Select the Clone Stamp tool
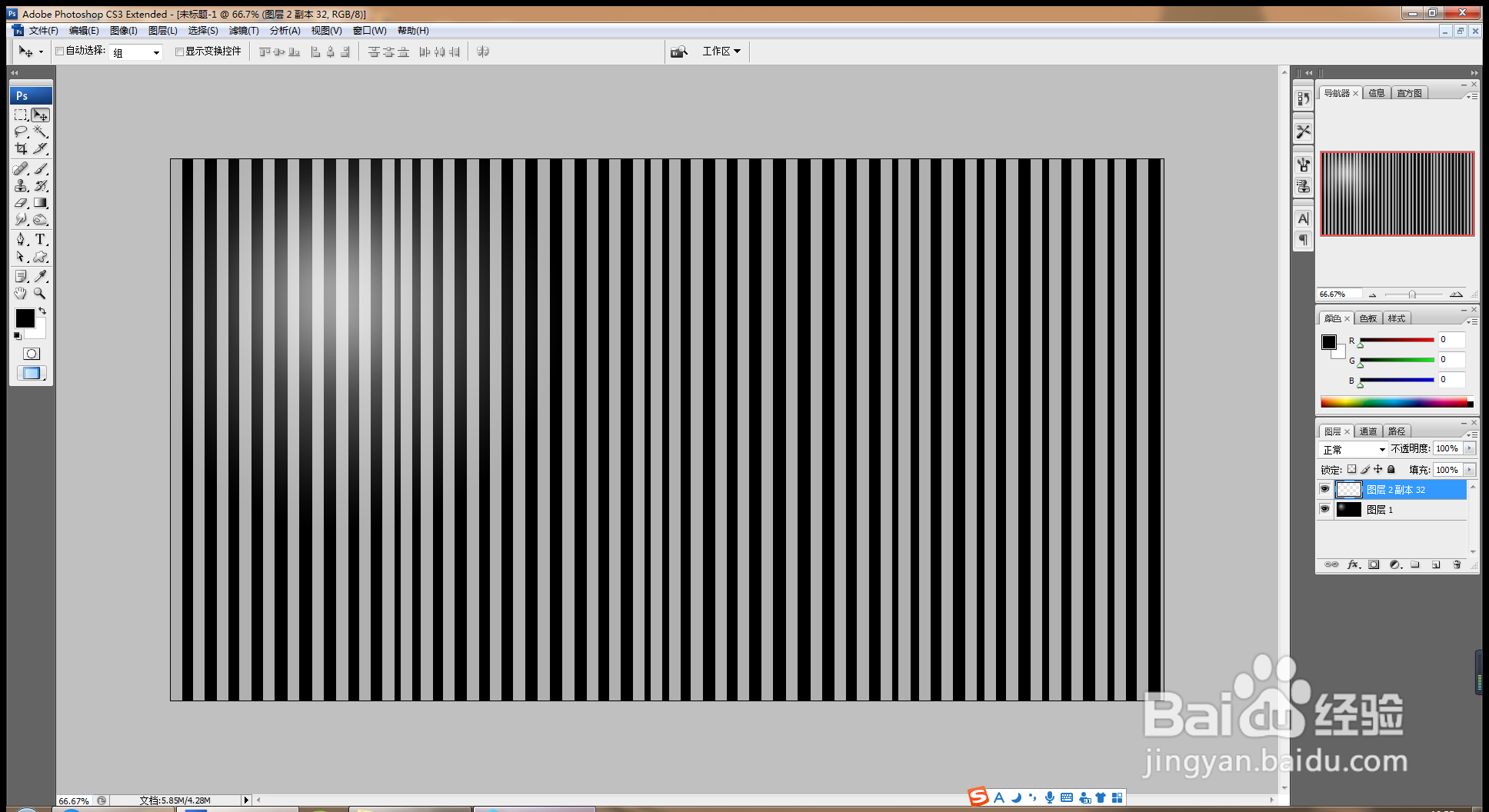 (22, 186)
